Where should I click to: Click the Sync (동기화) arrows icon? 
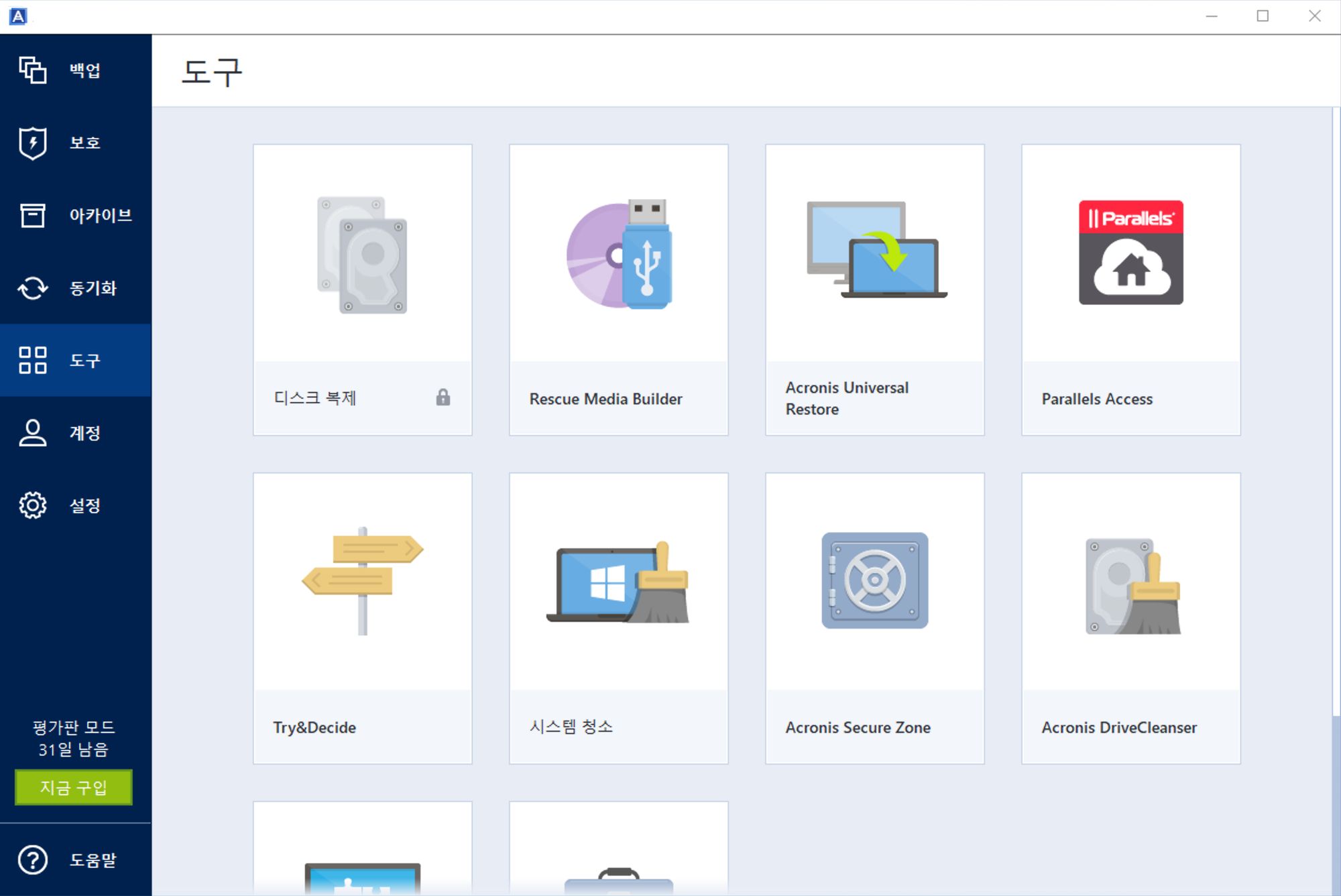click(x=32, y=288)
